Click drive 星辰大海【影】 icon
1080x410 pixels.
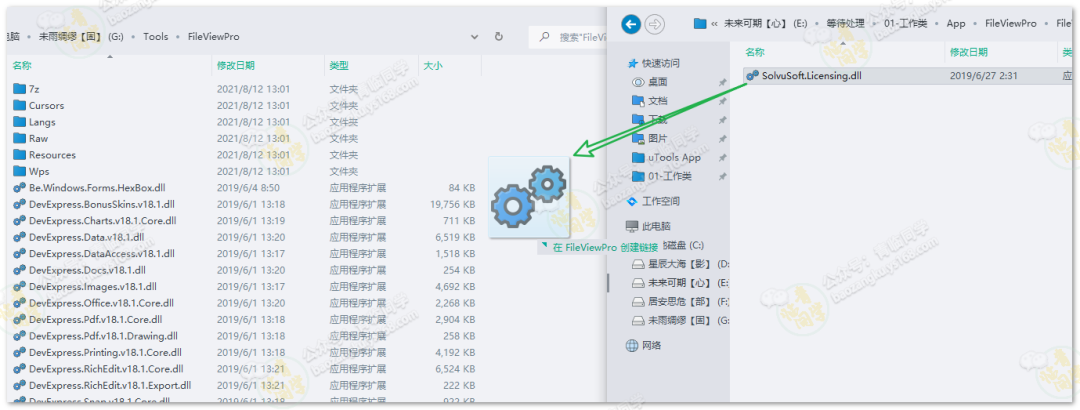click(638, 264)
